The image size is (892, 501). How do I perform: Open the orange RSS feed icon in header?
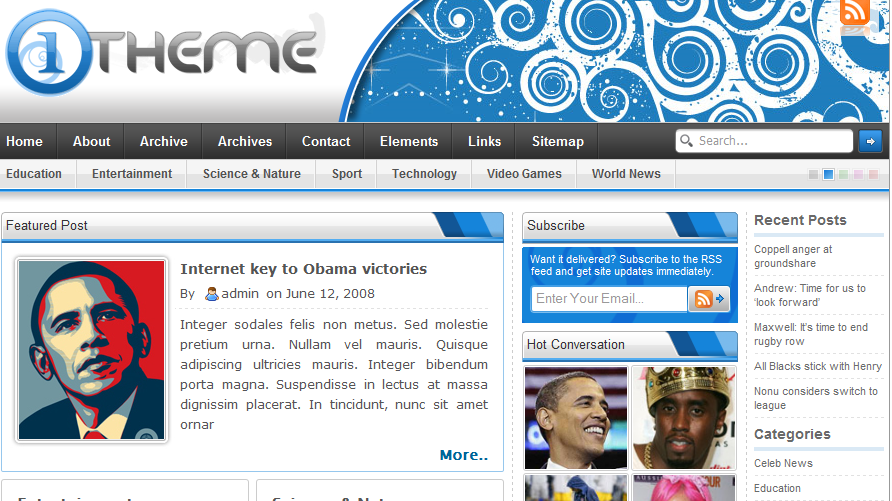[854, 13]
